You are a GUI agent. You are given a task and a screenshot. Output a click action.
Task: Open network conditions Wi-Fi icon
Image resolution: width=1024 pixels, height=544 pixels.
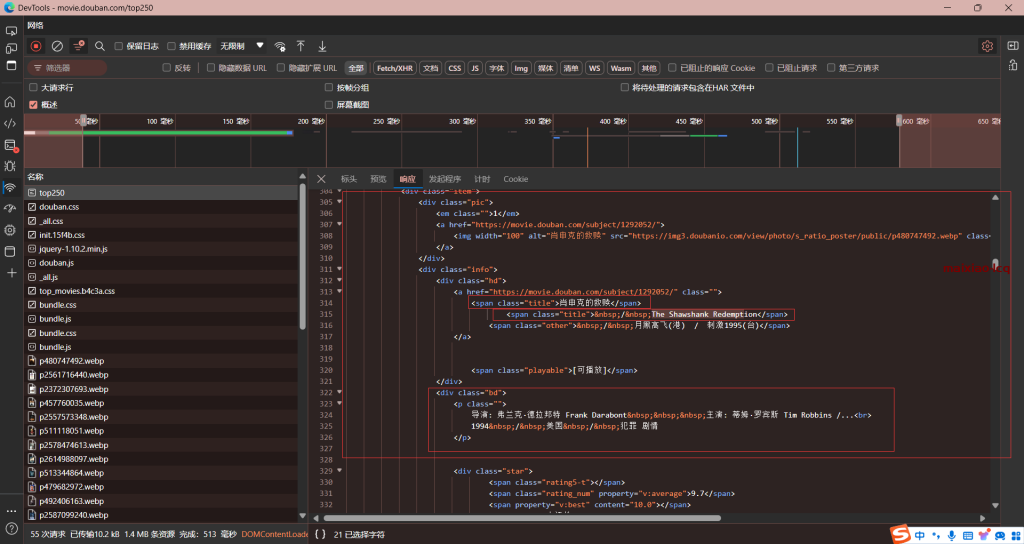pyautogui.click(x=280, y=46)
